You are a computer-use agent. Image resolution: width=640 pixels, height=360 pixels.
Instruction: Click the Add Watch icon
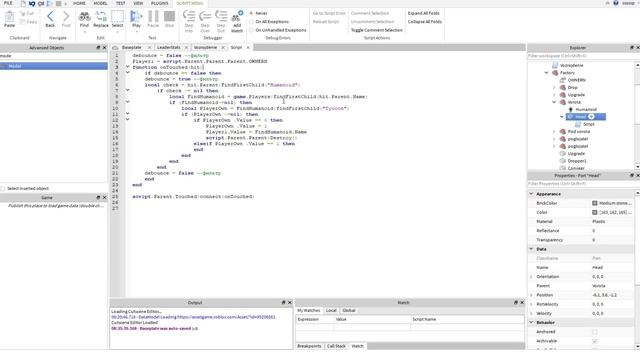click(x=237, y=17)
